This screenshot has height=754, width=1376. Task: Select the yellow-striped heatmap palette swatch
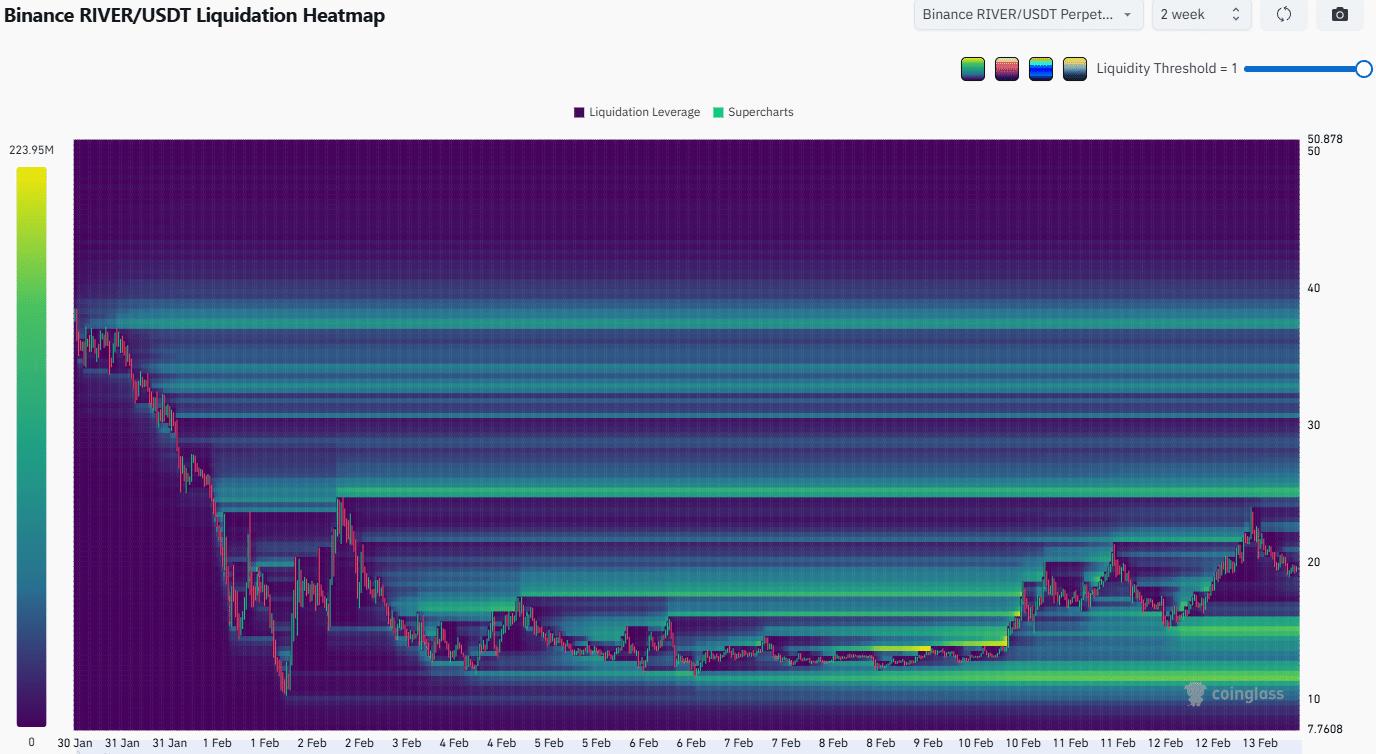[x=1074, y=68]
